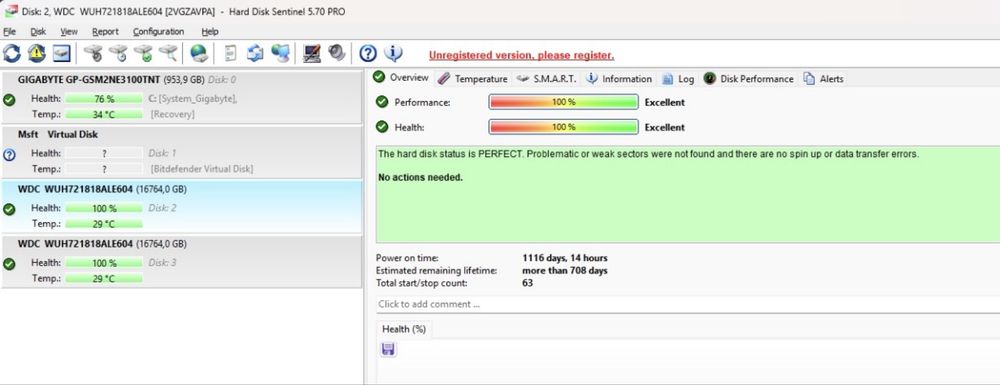This screenshot has height=385, width=1000.
Task: Click the '1116 days, 14 hours' power-on value
Action: [x=564, y=258]
